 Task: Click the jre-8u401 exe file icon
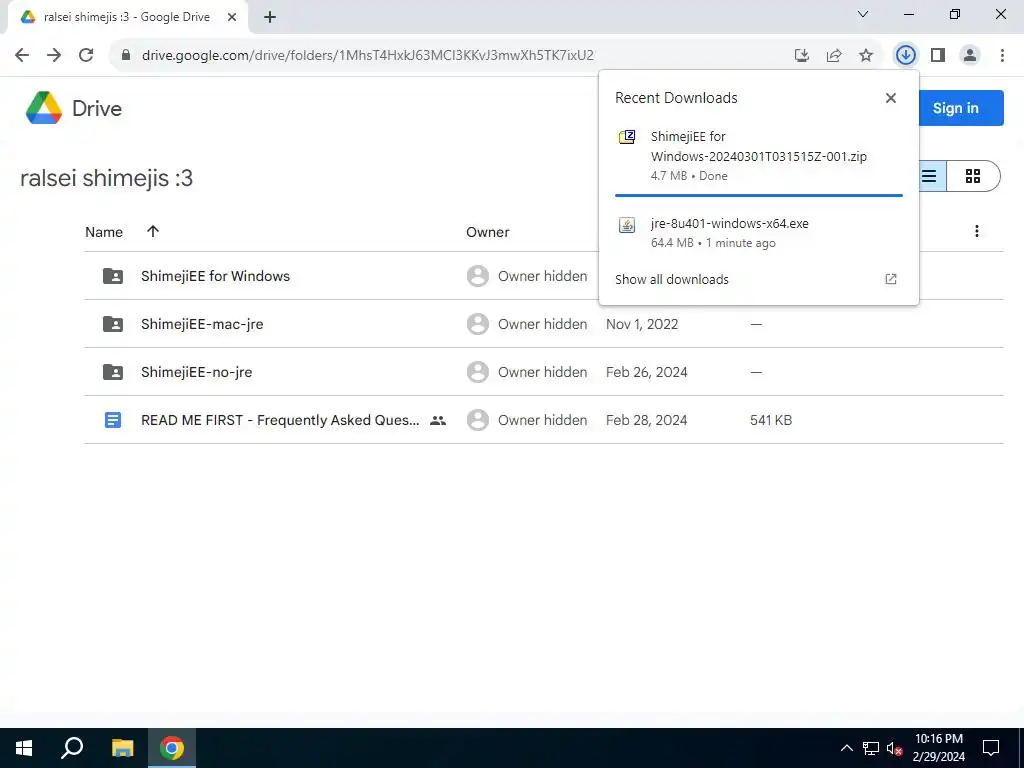click(627, 225)
